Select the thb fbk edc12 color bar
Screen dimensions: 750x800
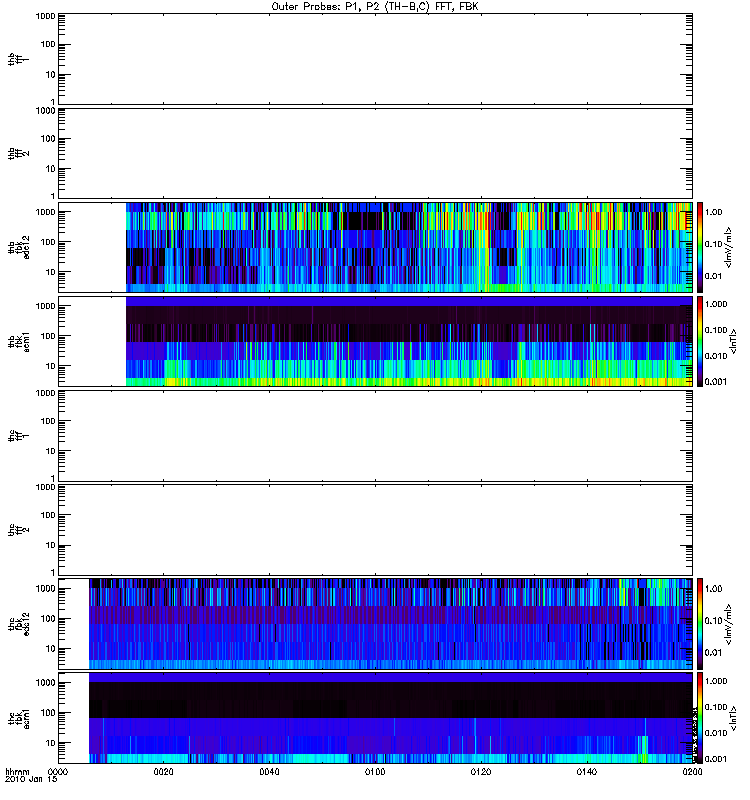coord(700,247)
